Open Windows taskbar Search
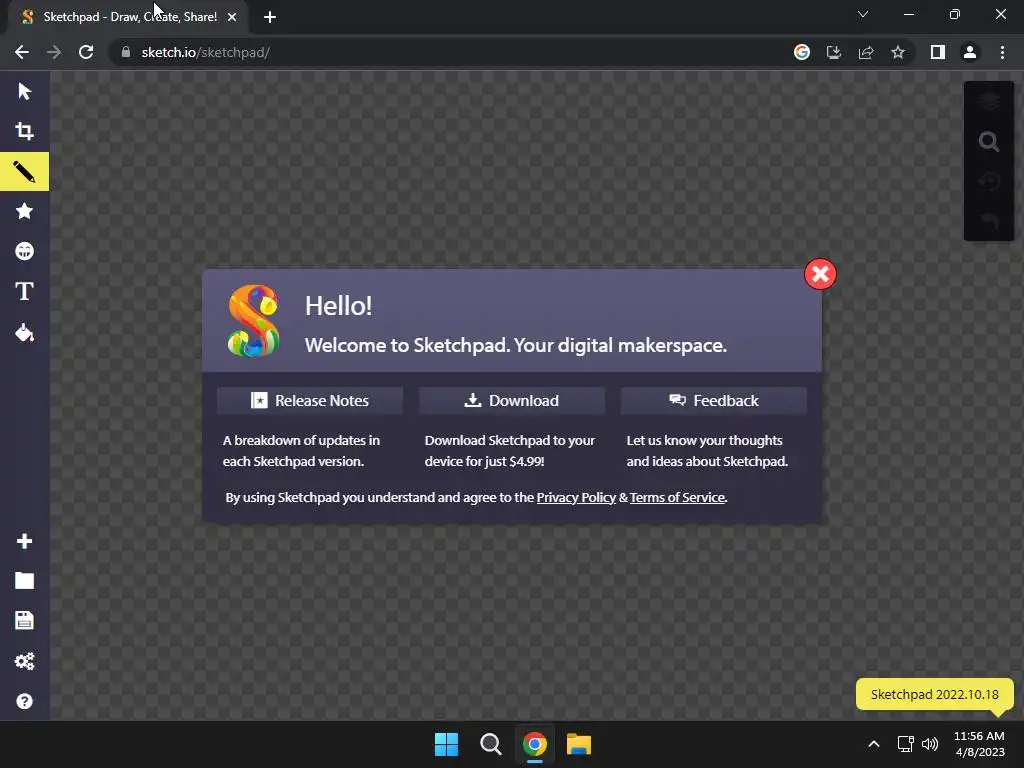Viewport: 1024px width, 768px height. [x=490, y=744]
